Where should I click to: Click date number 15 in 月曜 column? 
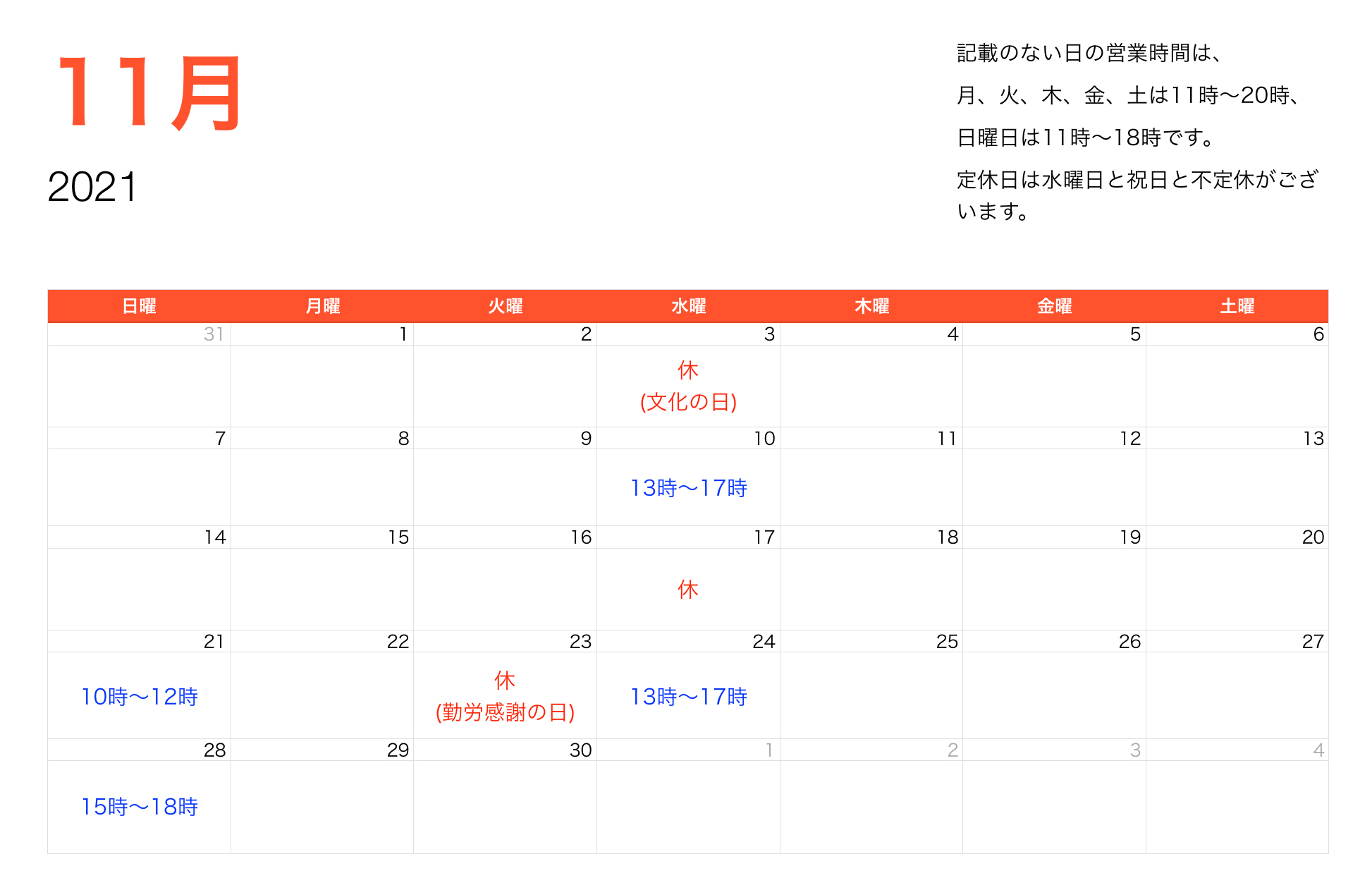[398, 537]
